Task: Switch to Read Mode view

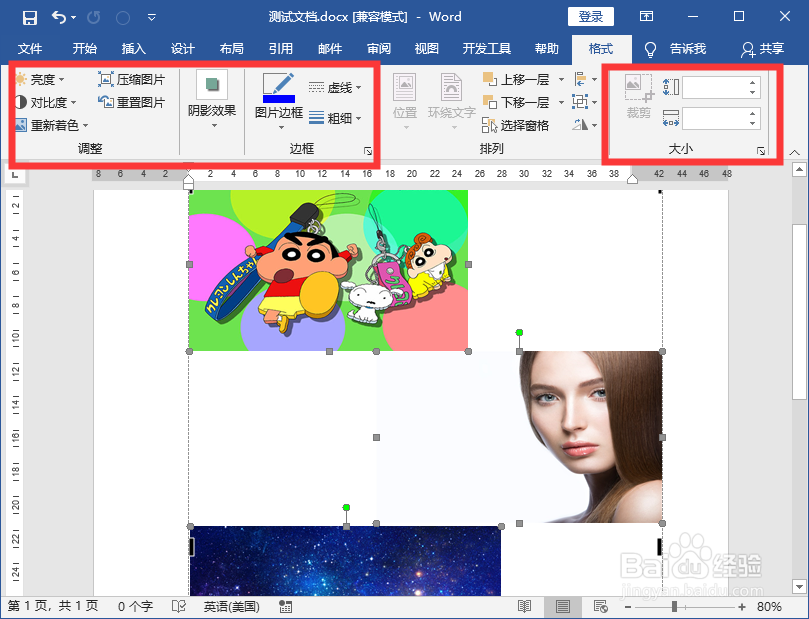Action: coord(525,607)
